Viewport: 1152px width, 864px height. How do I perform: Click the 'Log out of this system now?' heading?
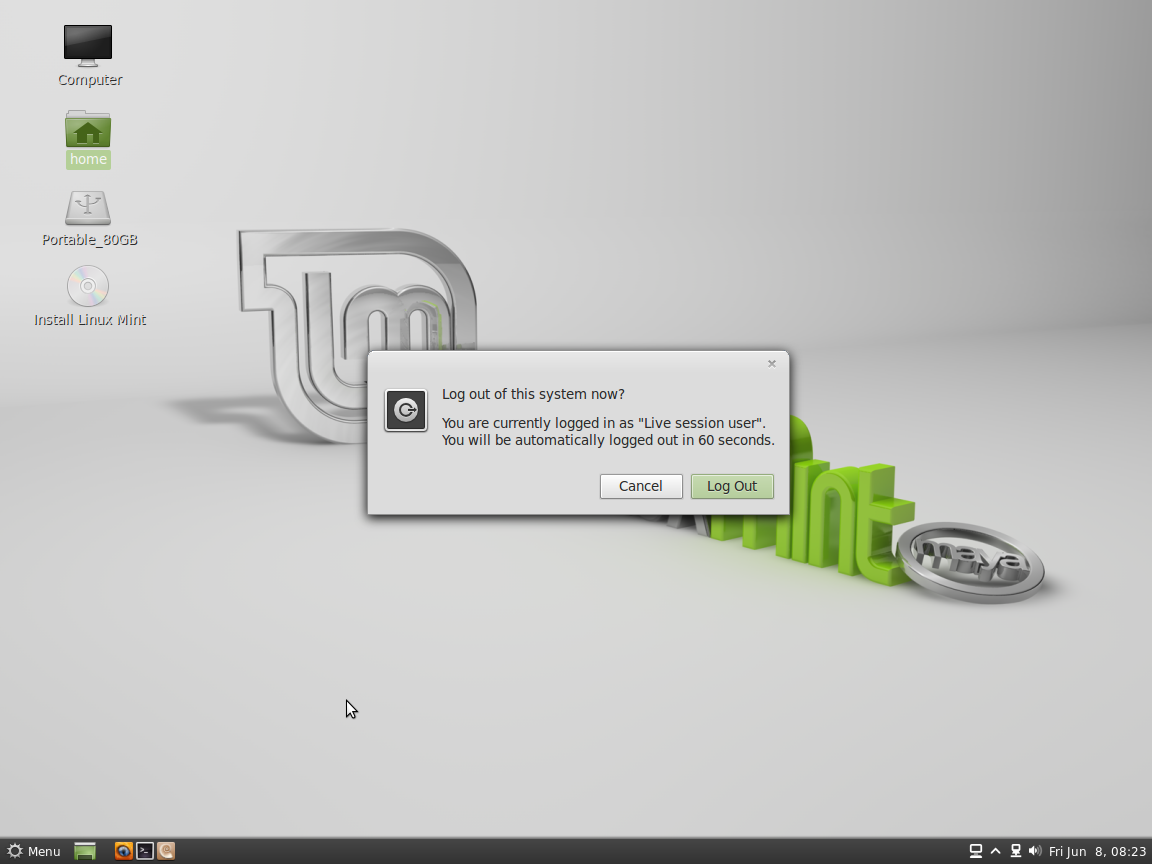(x=533, y=394)
